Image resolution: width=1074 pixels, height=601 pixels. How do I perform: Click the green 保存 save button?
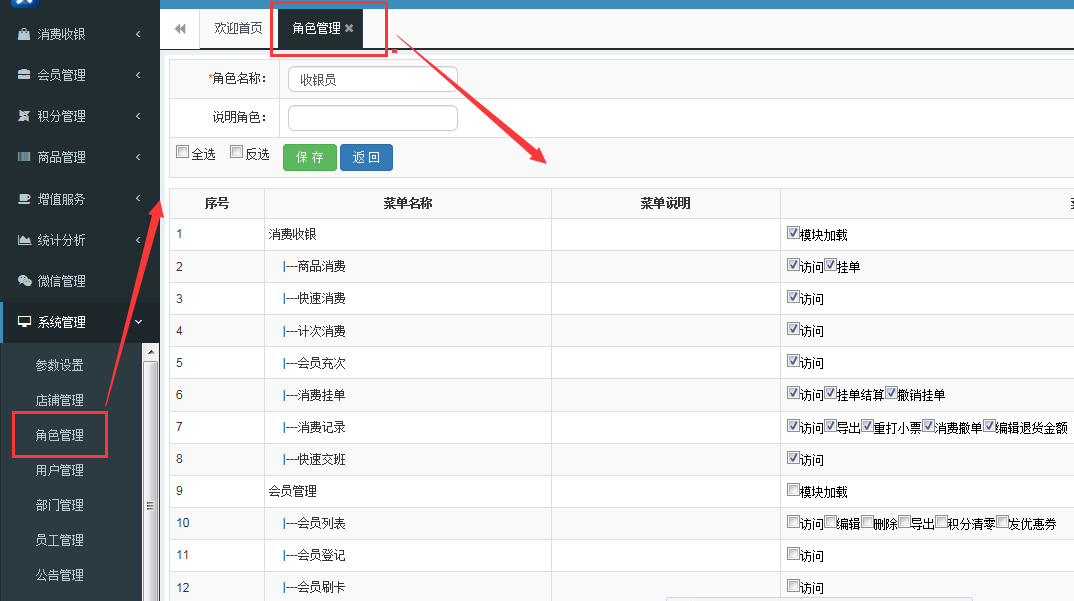tap(309, 157)
